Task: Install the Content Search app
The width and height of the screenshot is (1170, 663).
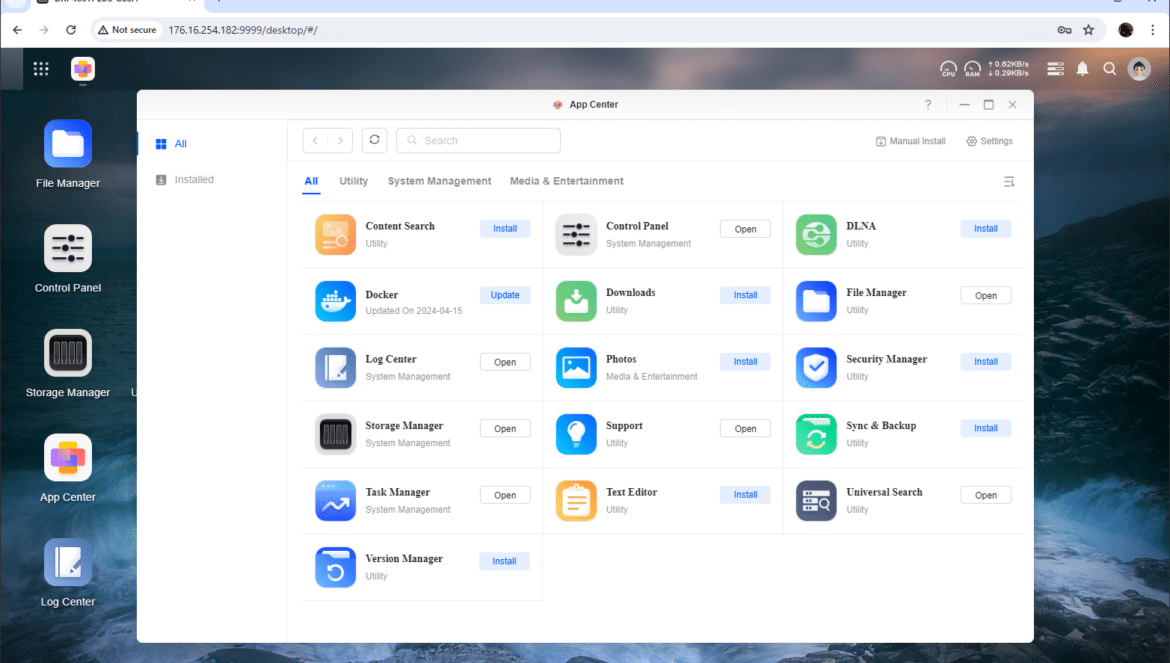Action: point(505,229)
